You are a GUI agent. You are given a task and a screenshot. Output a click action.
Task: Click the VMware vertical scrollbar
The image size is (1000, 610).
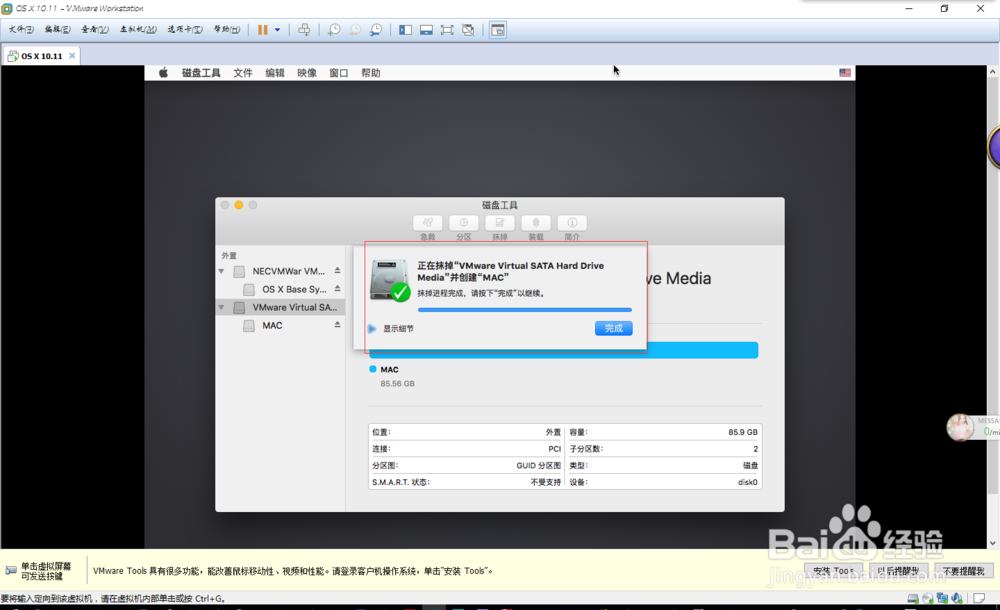click(992, 285)
